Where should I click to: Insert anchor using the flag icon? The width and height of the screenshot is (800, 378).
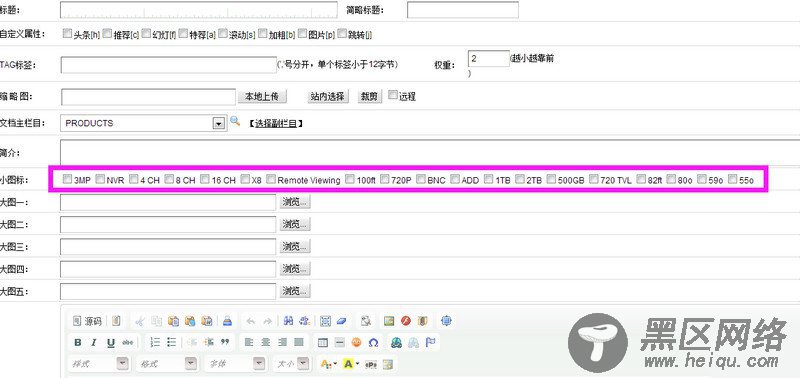[x=430, y=342]
